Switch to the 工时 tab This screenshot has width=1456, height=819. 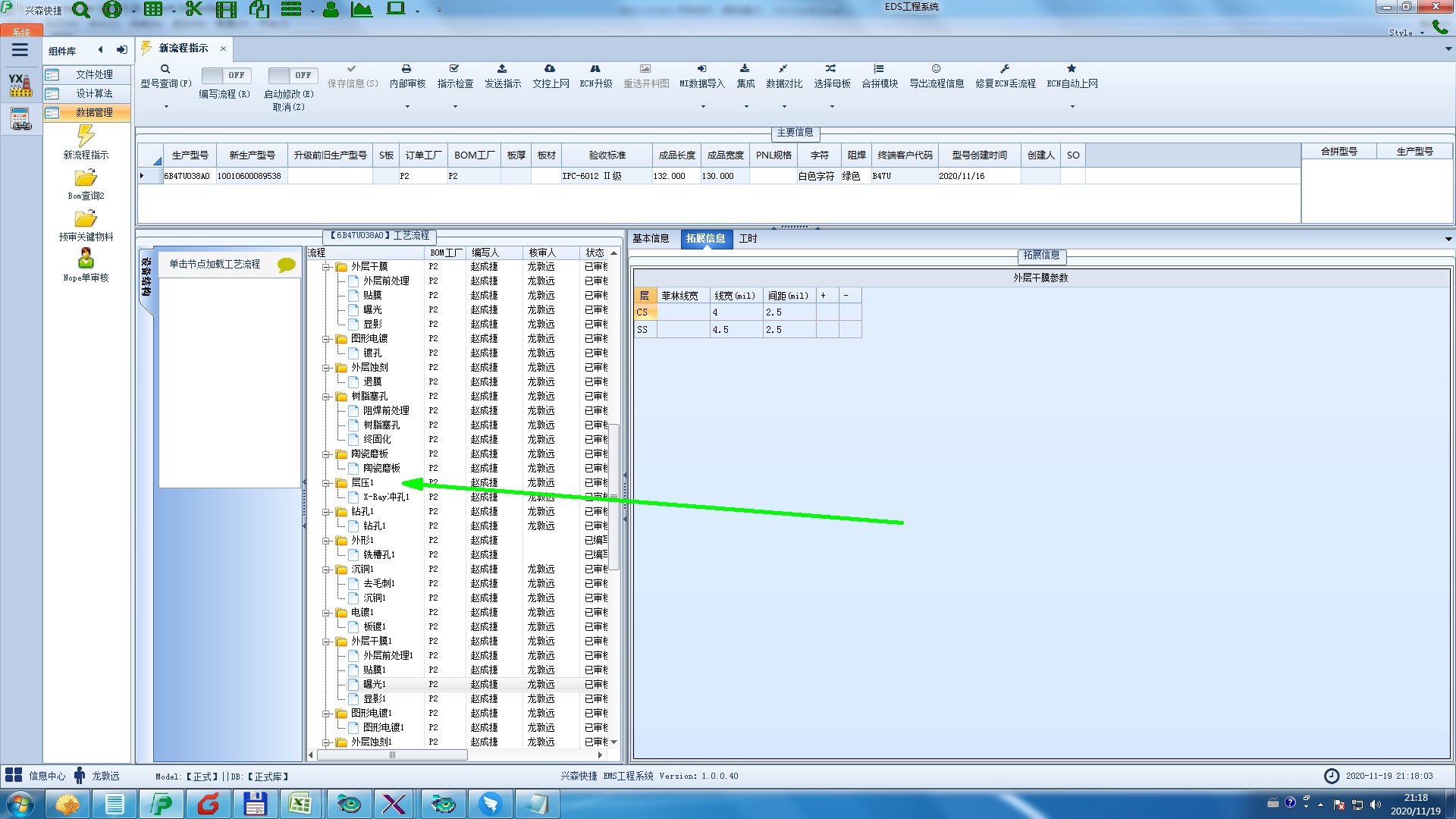[x=748, y=238]
